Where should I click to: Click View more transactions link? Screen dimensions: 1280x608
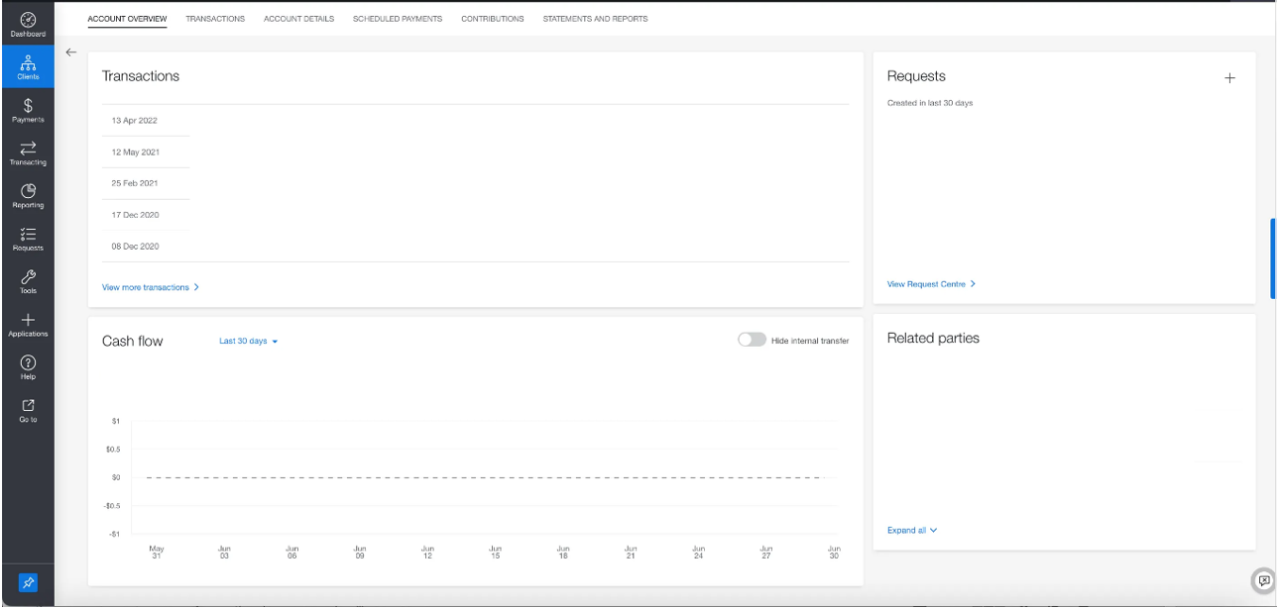[150, 287]
